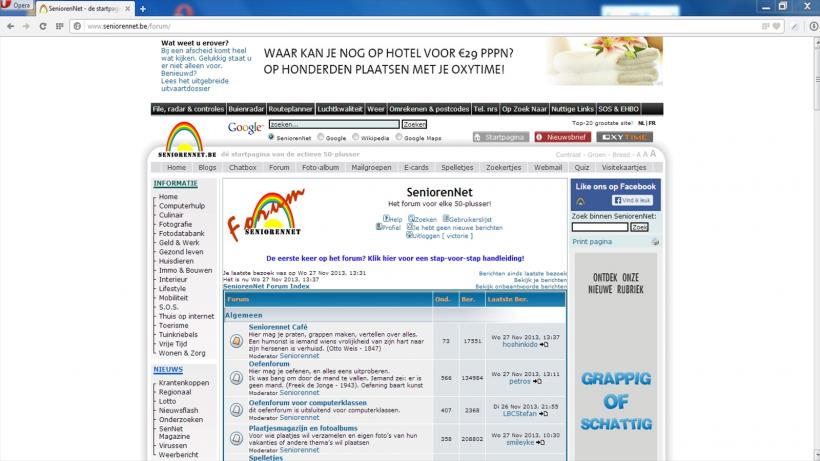Open the 'Omrekenen & postcodes' menu

pos(429,108)
